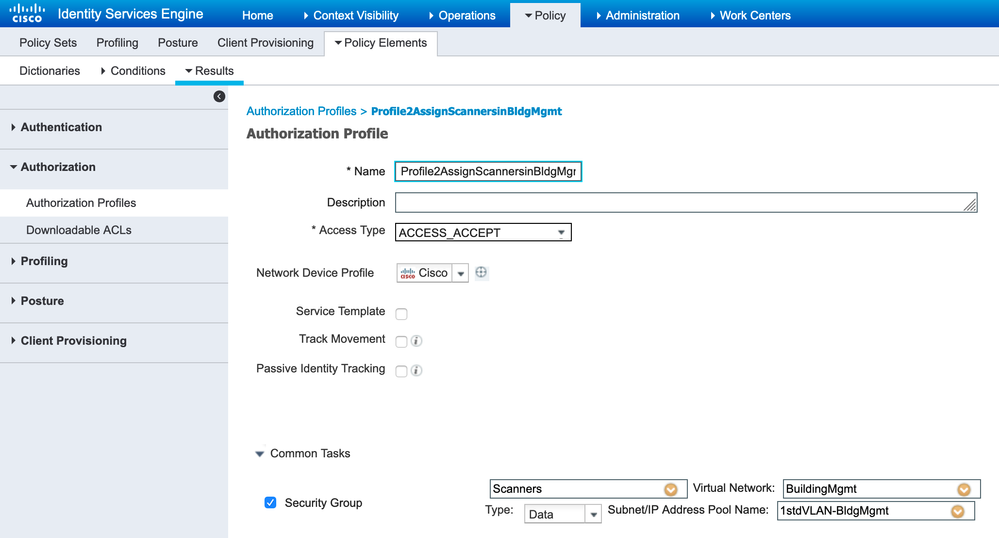The height and width of the screenshot is (538, 999).
Task: Switch to the Policy Sets tab
Action: [48, 43]
